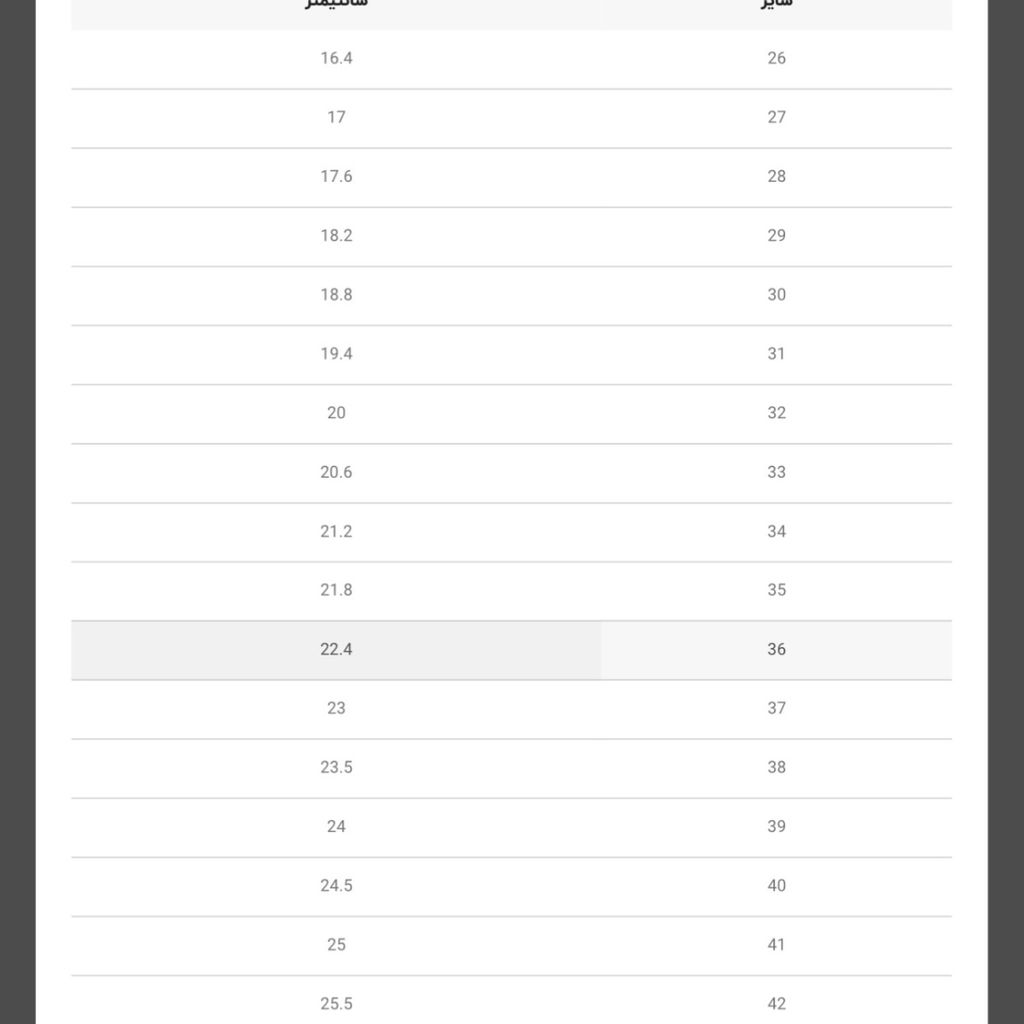Click the 24.5 centimeter value
The width and height of the screenshot is (1024, 1024).
point(336,886)
